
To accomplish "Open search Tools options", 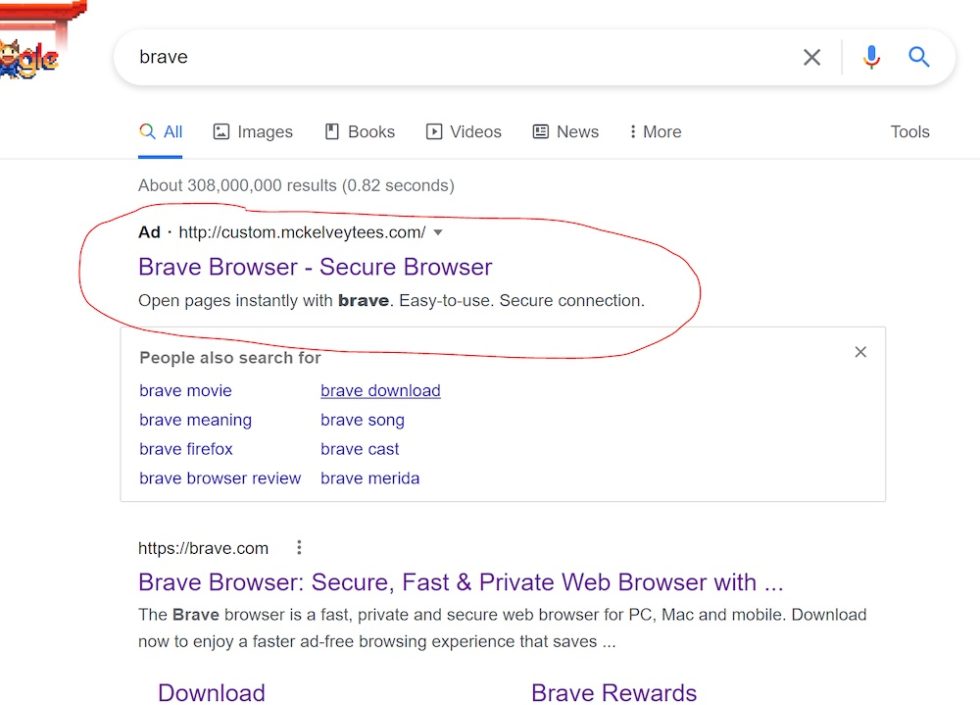I will click(909, 131).
